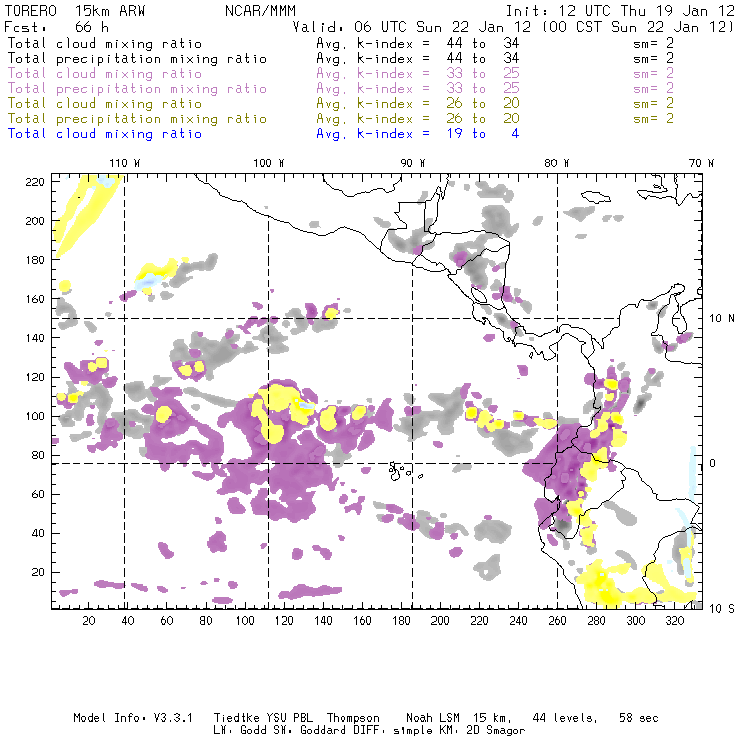The height and width of the screenshot is (740, 740).
Task: Click the '90 W' longitude label
Action: tap(413, 163)
